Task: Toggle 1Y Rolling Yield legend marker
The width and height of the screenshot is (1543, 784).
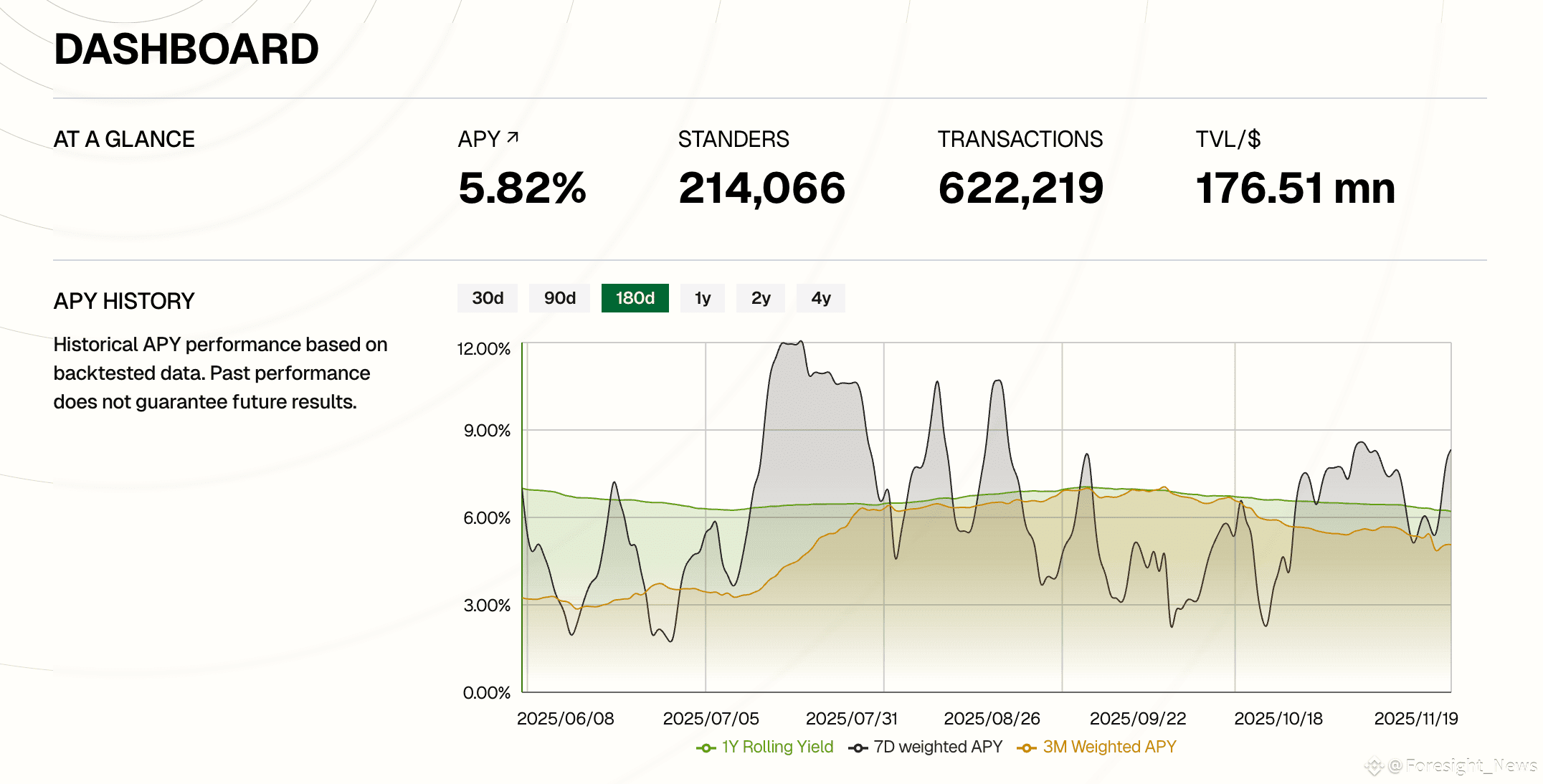Action: click(706, 747)
